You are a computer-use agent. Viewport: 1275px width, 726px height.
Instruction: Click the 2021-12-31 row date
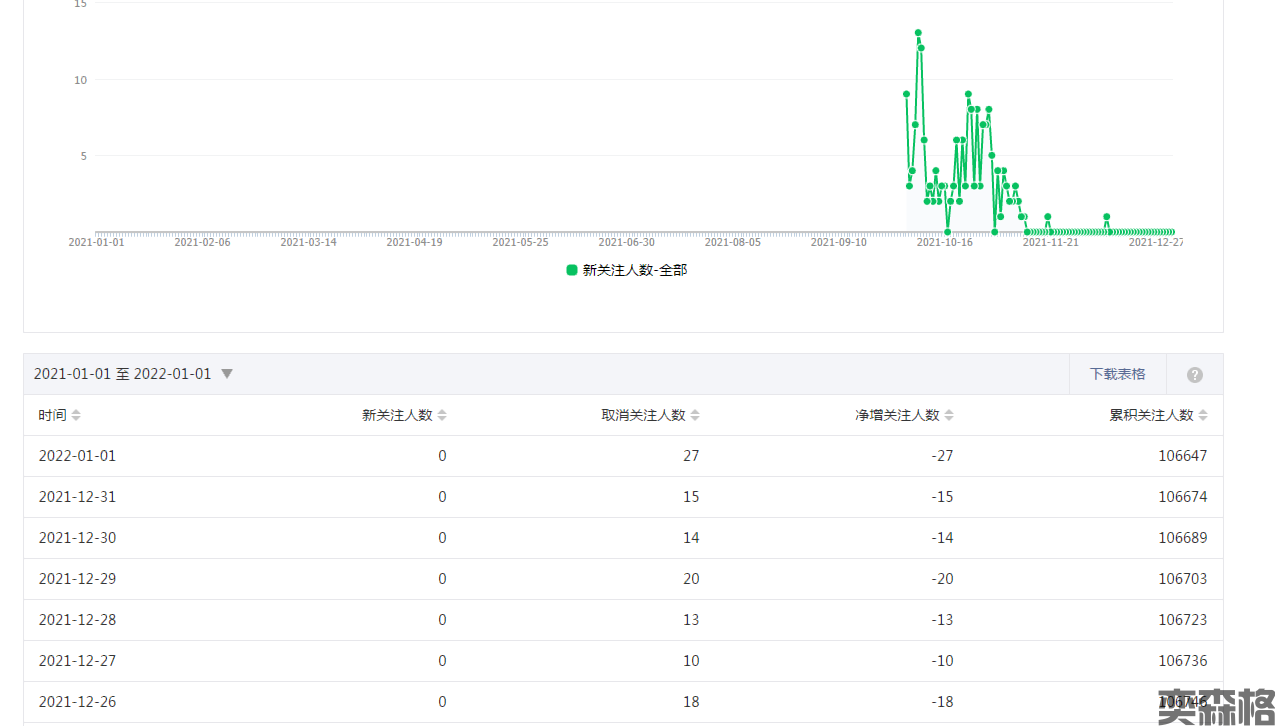point(77,497)
